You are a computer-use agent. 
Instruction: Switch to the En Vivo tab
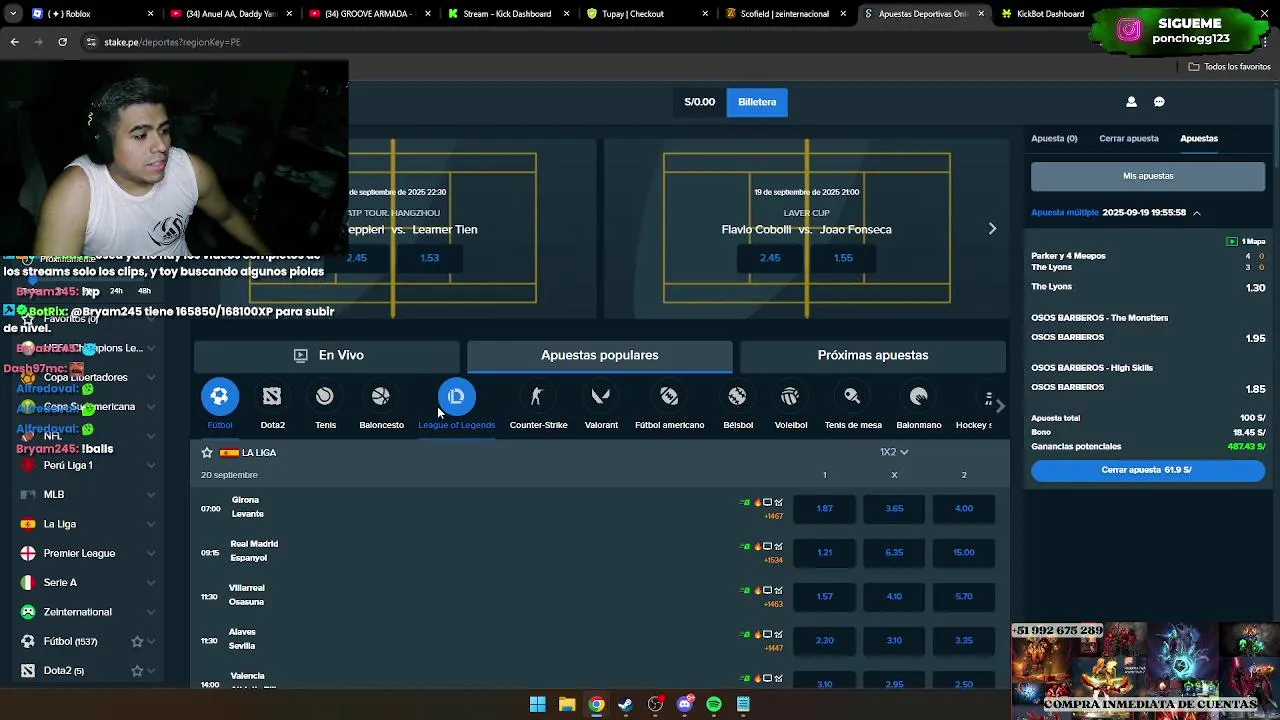click(x=327, y=355)
